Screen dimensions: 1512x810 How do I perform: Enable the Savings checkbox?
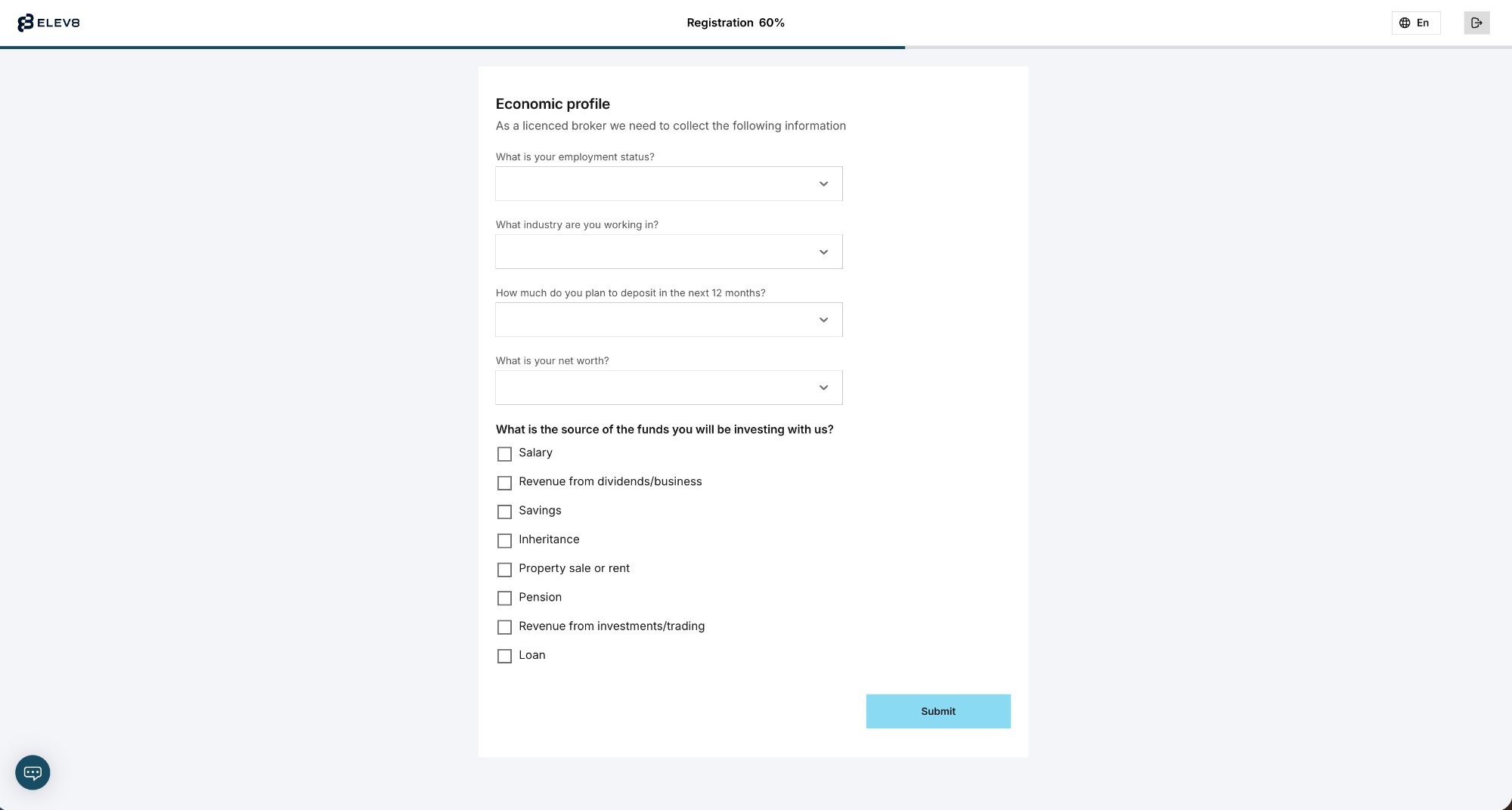[504, 512]
